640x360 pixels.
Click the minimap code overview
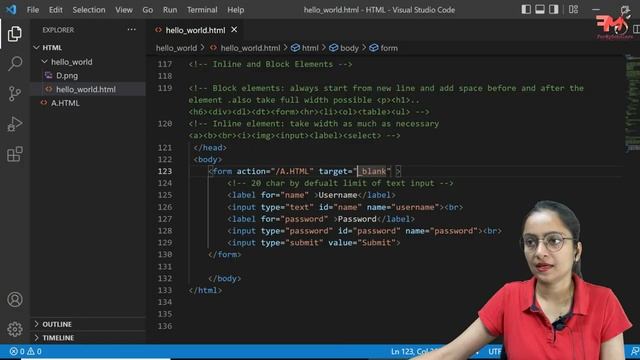pos(632,104)
